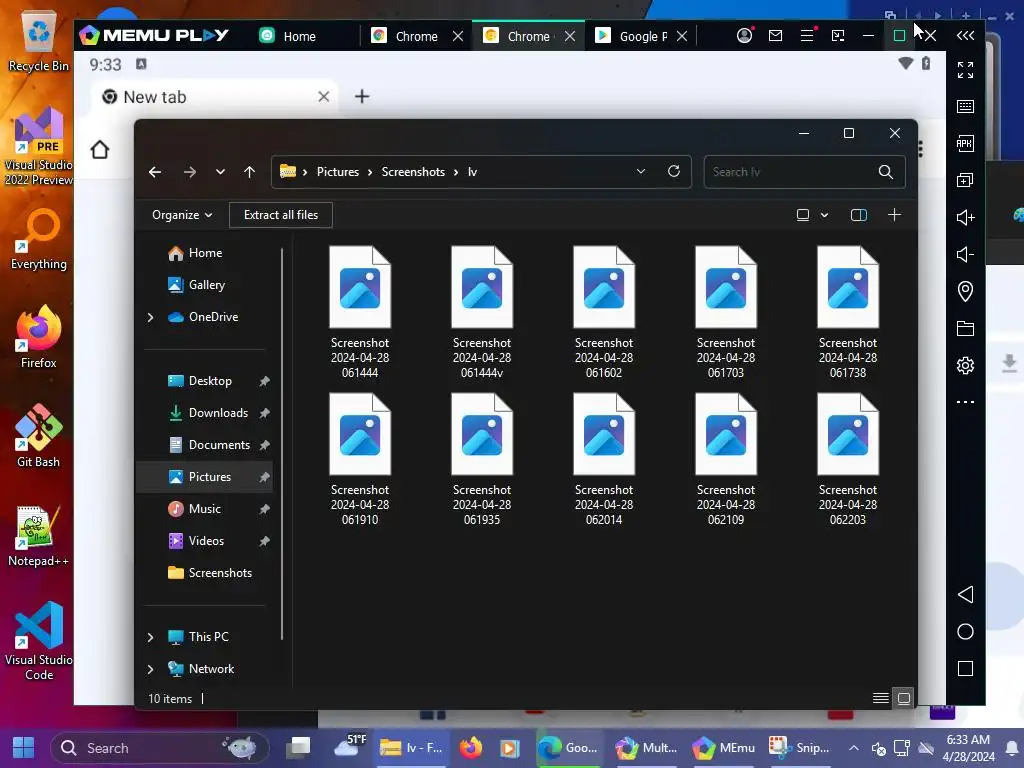Open Snipping Tool taskbar item
Viewport: 1024px width, 768px height.
click(800, 748)
